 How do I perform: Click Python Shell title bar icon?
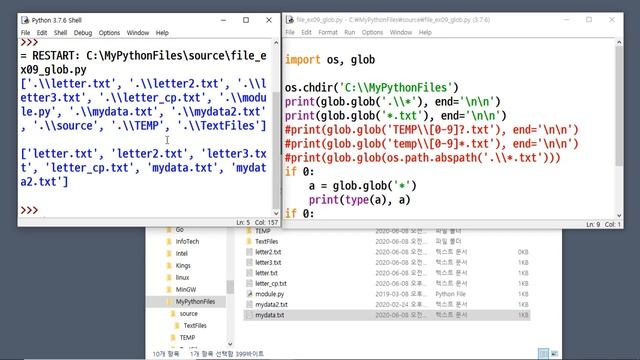(x=25, y=20)
